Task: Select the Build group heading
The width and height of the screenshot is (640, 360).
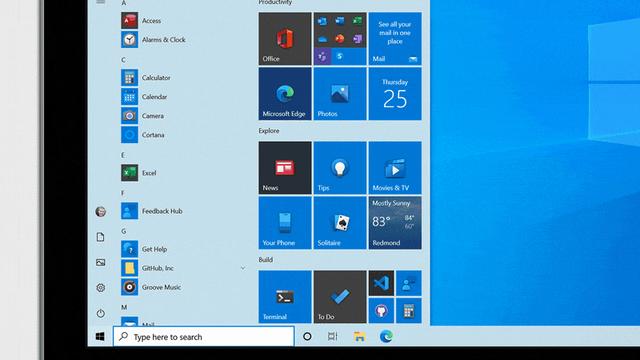Action: pyautogui.click(x=266, y=260)
